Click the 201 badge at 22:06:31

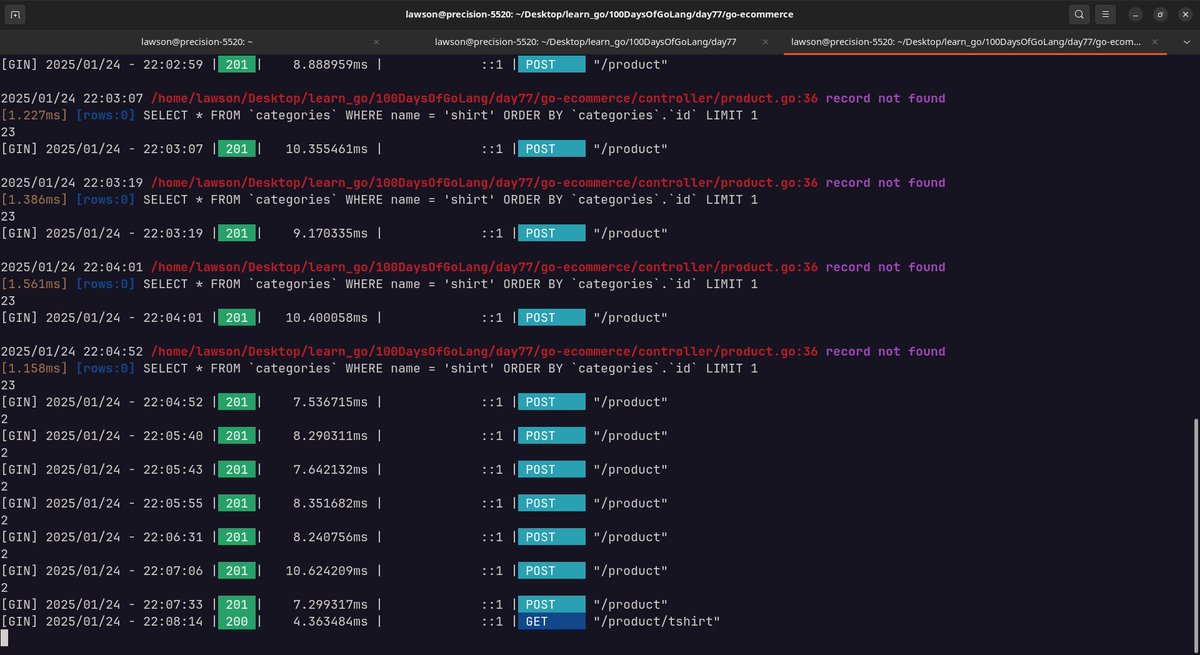pos(236,537)
